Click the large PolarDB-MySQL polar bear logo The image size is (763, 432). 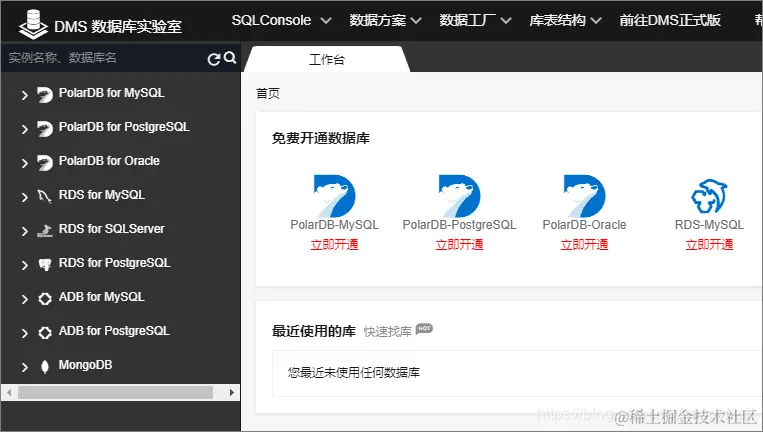pos(334,196)
